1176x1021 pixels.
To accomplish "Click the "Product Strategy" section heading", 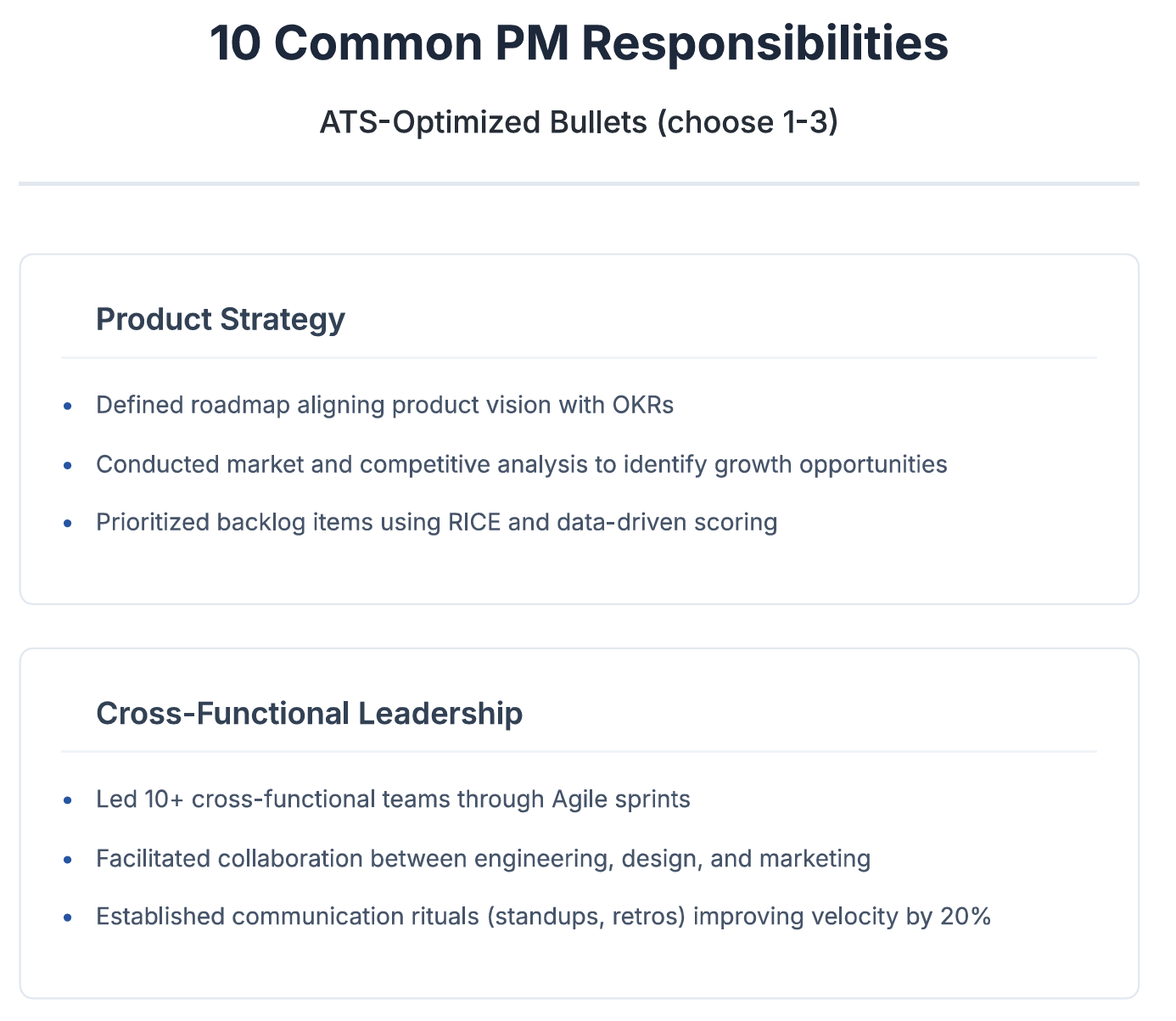I will pyautogui.click(x=221, y=319).
